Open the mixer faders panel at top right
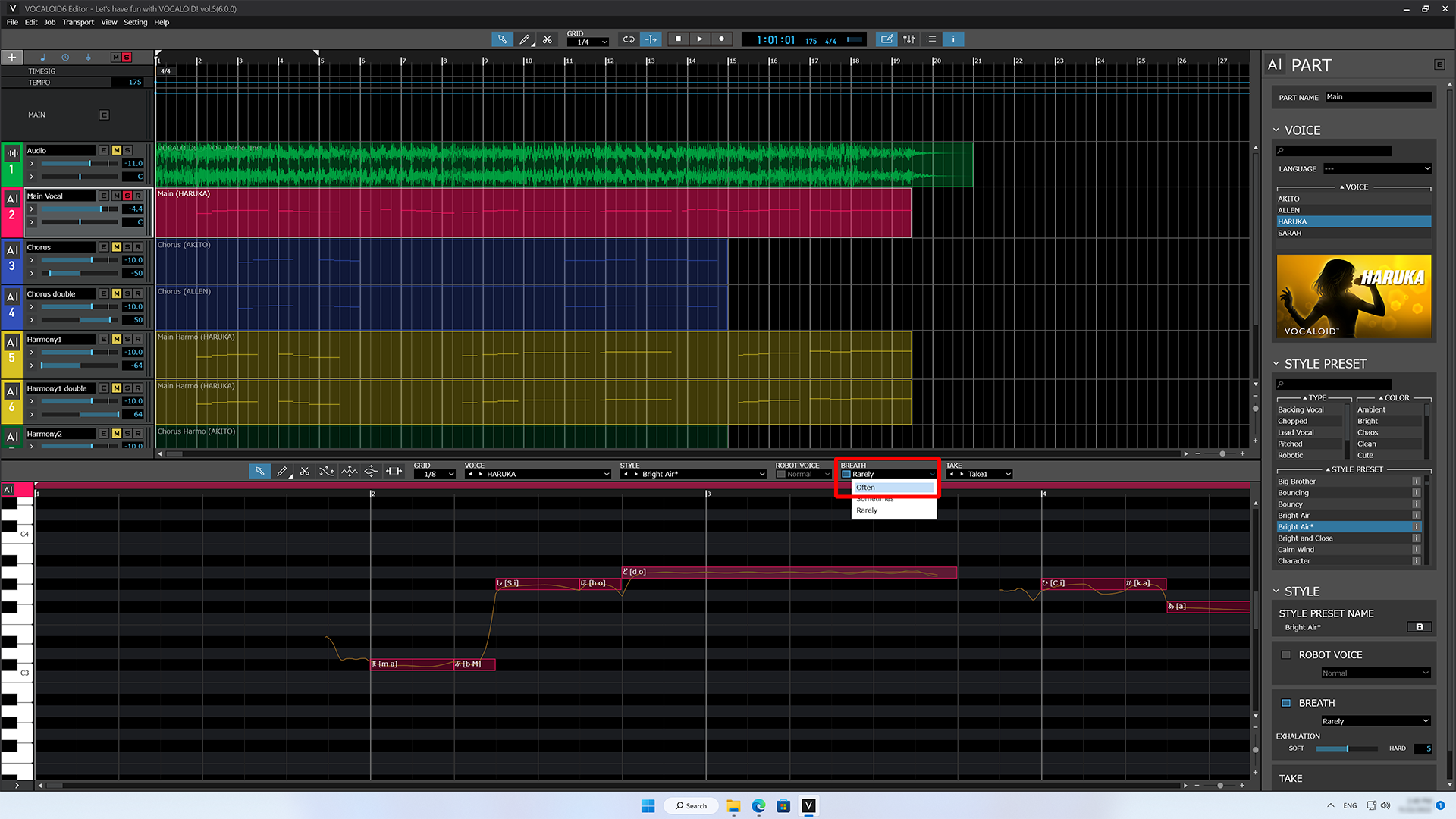Image resolution: width=1456 pixels, height=819 pixels. click(x=908, y=39)
